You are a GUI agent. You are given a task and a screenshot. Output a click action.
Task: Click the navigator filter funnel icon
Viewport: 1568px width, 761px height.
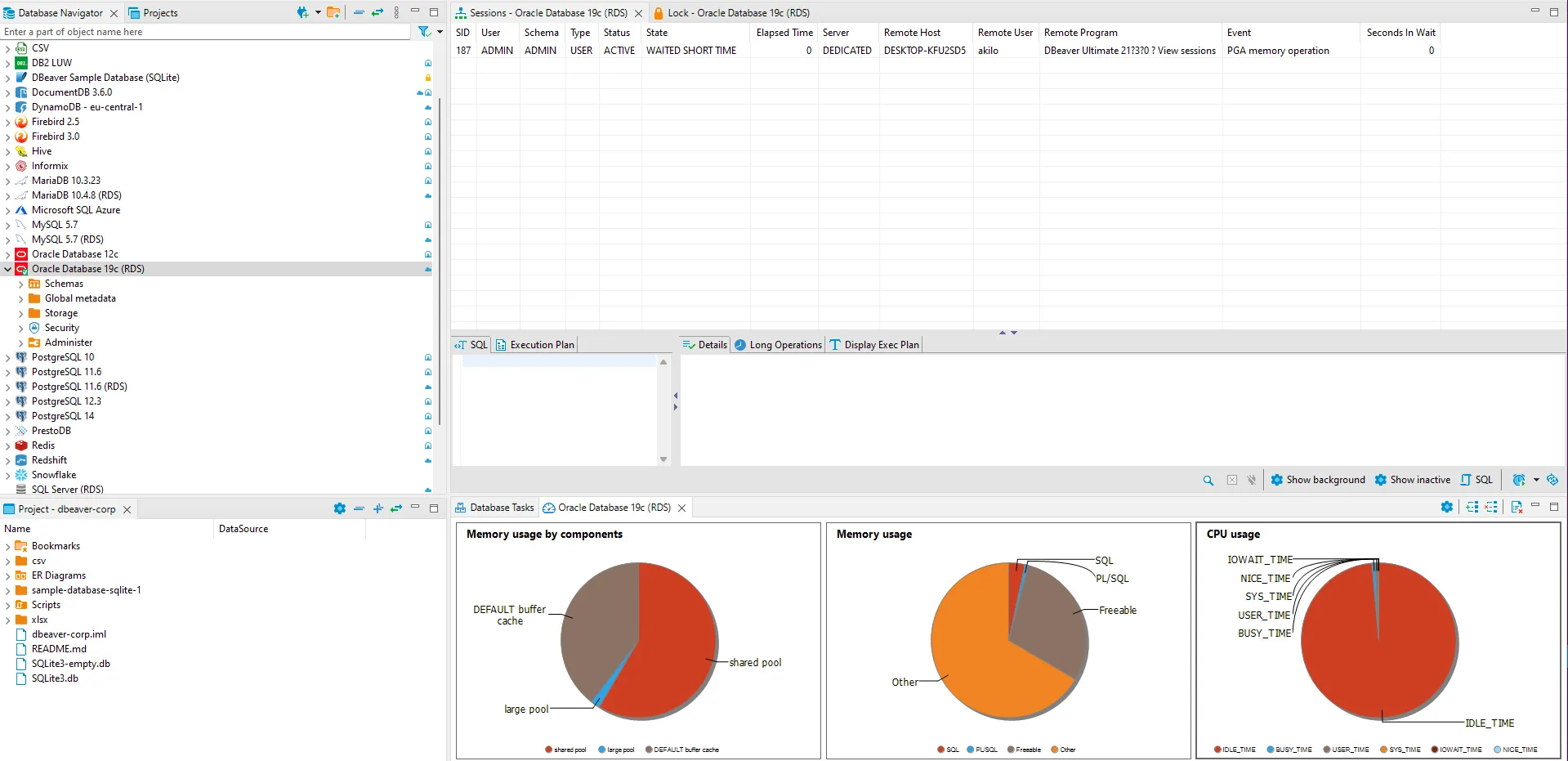pyautogui.click(x=424, y=32)
